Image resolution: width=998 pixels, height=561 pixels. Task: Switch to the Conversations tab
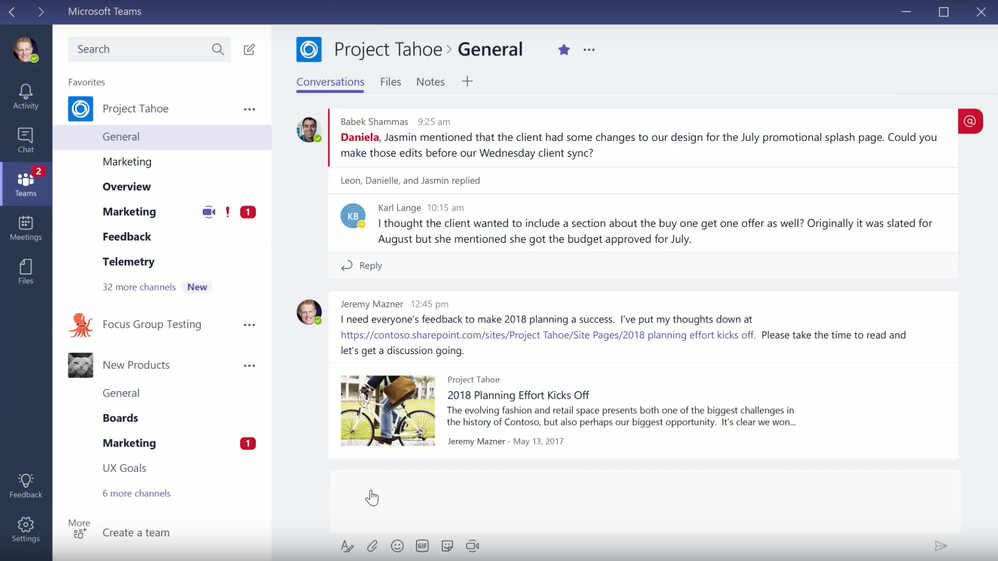[x=330, y=82]
